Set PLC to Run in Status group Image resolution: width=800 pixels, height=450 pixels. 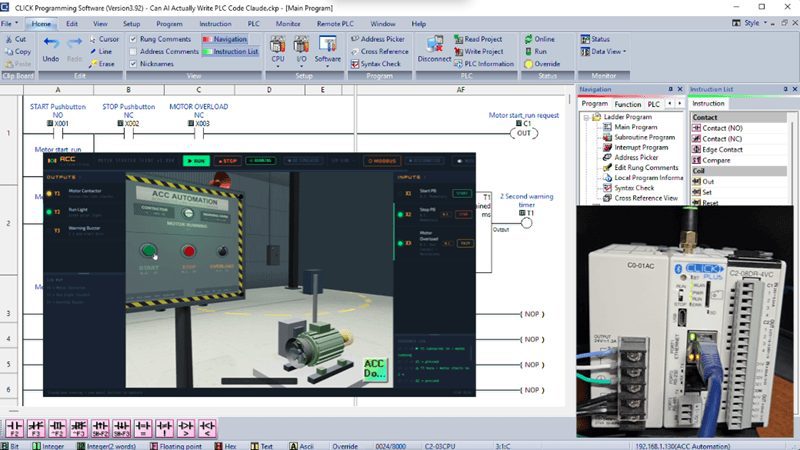click(x=535, y=52)
